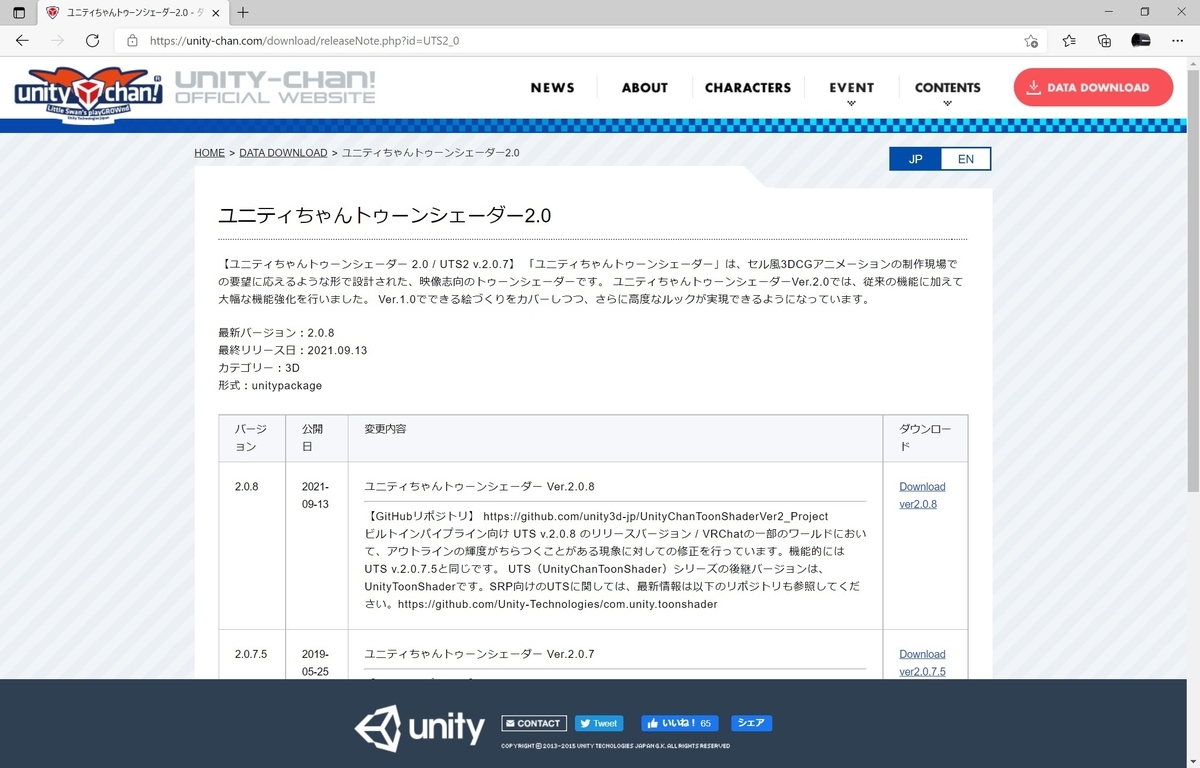Click heading ユニティちゃんトゥーンシェーダー Ver.2.0.8
Screen dimensions: 1200x768
480,487
